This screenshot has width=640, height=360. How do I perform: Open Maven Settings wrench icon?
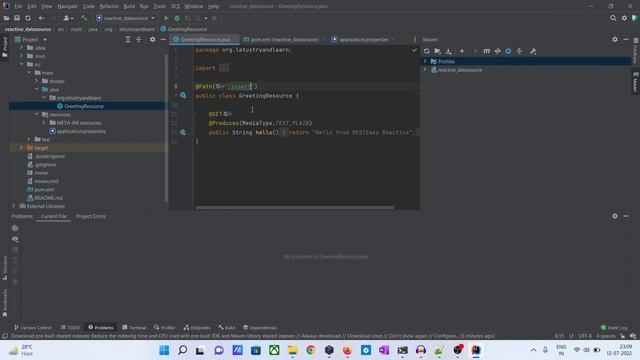pos(533,51)
